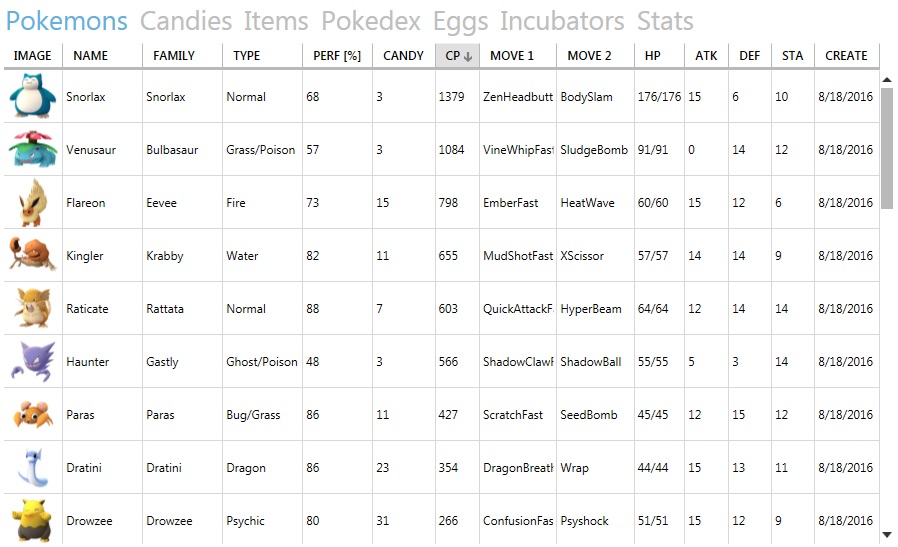Click the Snorlax image thumbnail
The width and height of the screenshot is (898, 547).
[x=33, y=96]
